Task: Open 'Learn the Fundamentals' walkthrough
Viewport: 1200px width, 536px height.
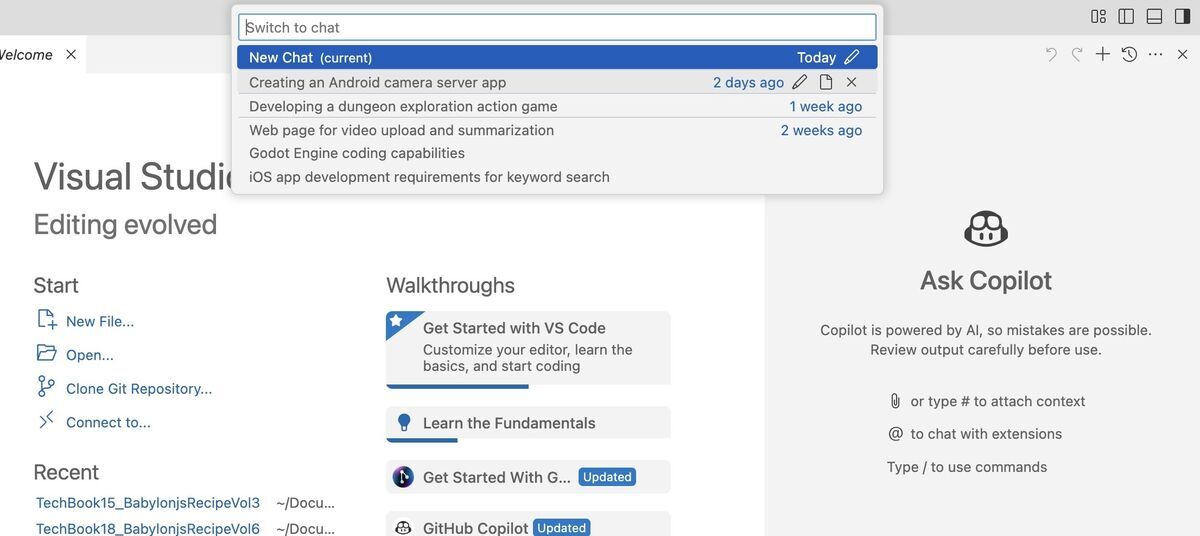Action: pyautogui.click(x=528, y=423)
